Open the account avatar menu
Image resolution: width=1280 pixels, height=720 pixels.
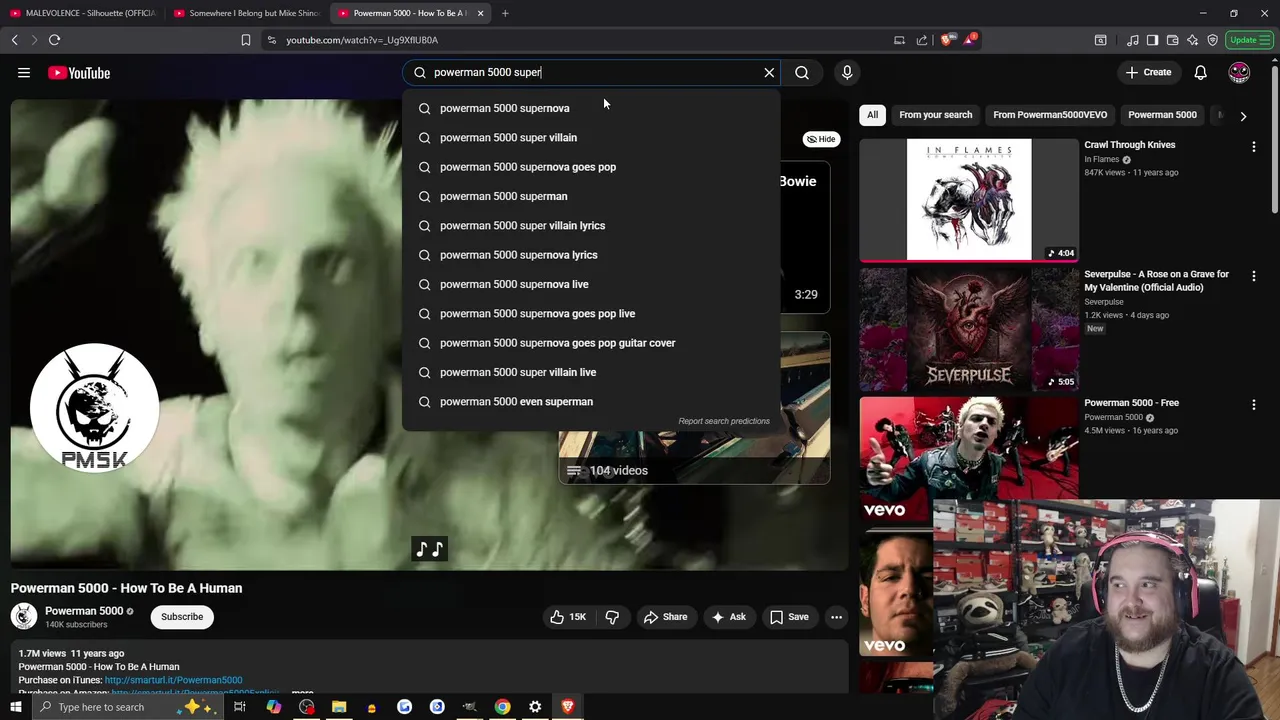pos(1239,72)
